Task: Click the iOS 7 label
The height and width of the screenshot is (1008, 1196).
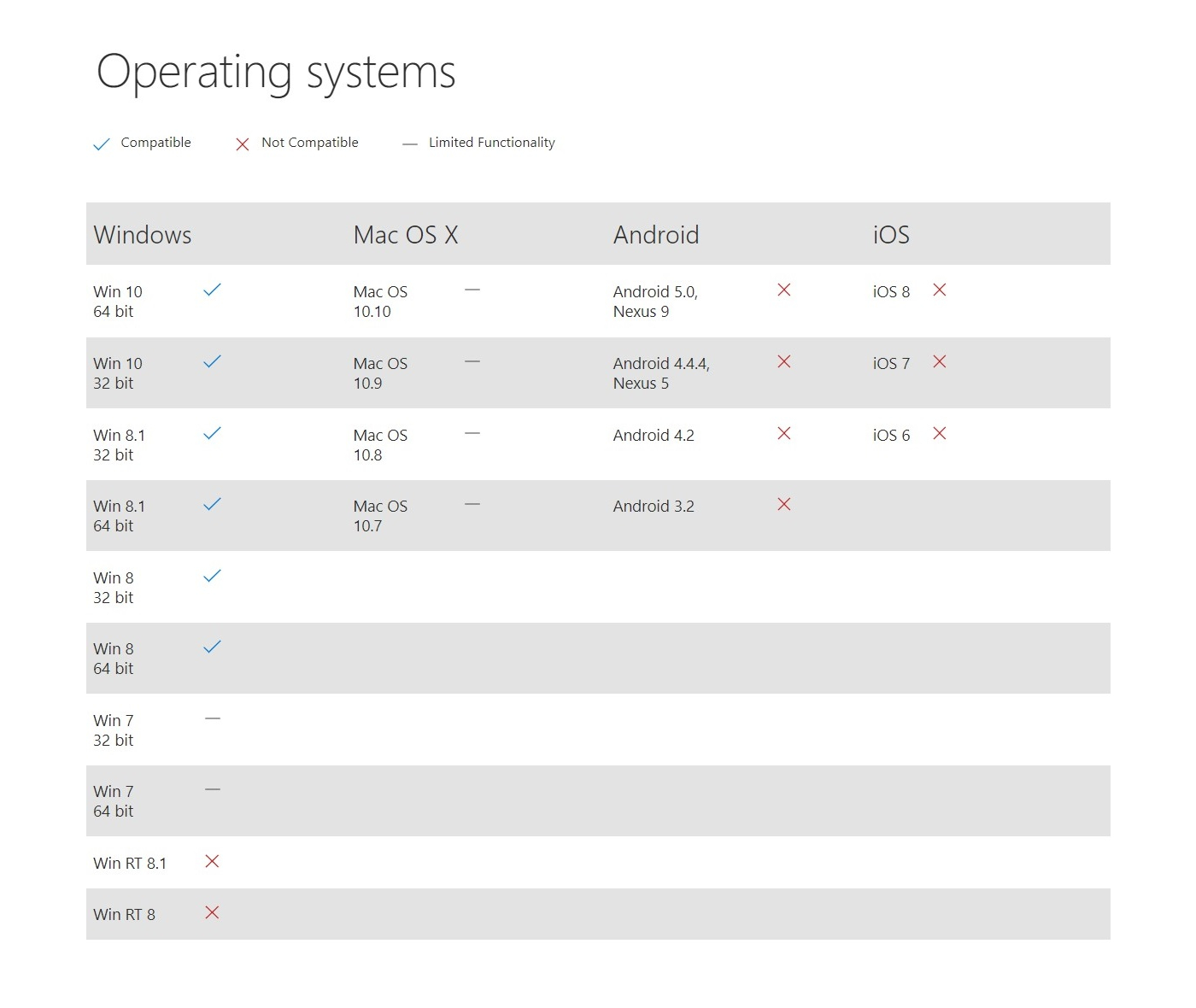Action: [x=891, y=363]
